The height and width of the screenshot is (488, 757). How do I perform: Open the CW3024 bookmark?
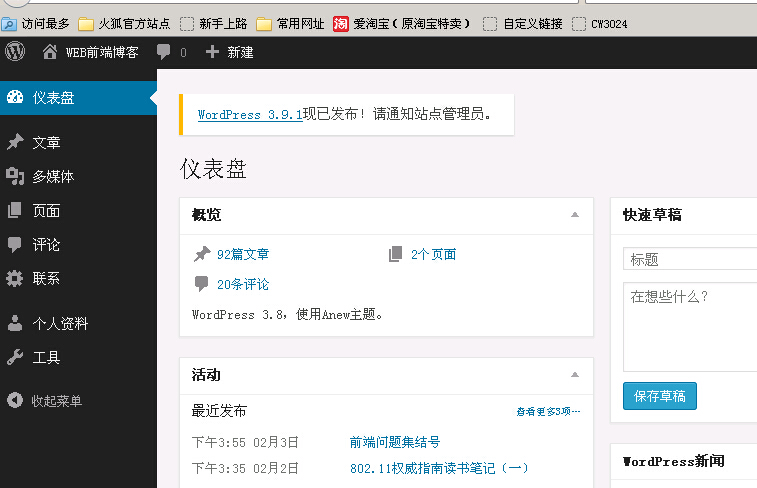[600, 24]
